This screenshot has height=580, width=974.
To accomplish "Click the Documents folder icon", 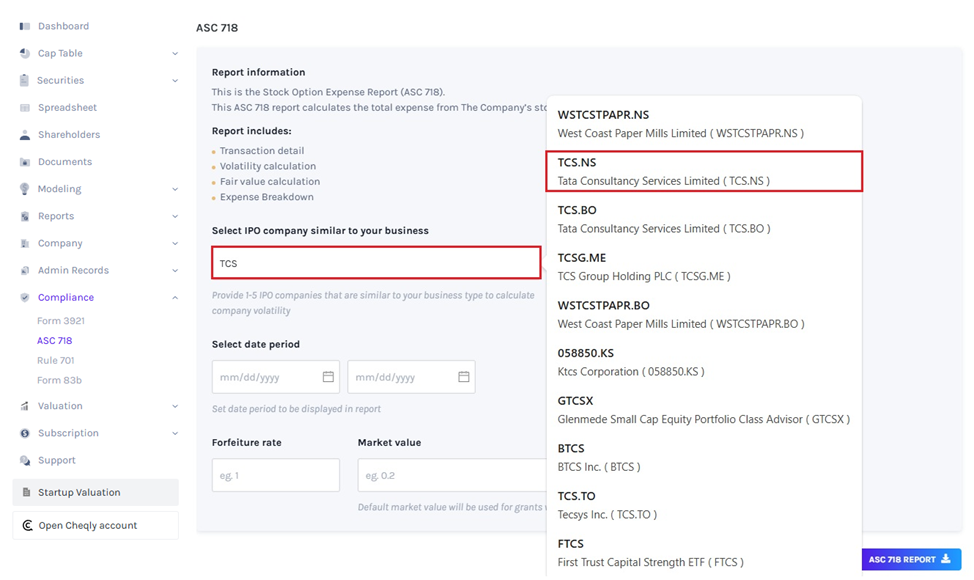I will tap(25, 162).
